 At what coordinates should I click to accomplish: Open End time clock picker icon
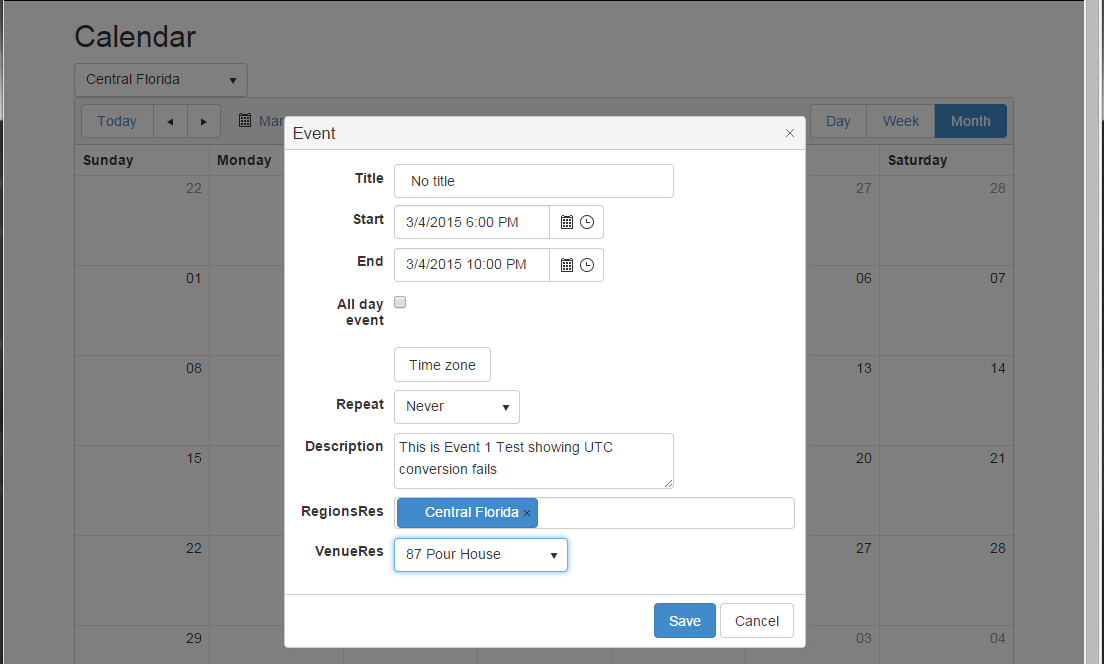[587, 265]
